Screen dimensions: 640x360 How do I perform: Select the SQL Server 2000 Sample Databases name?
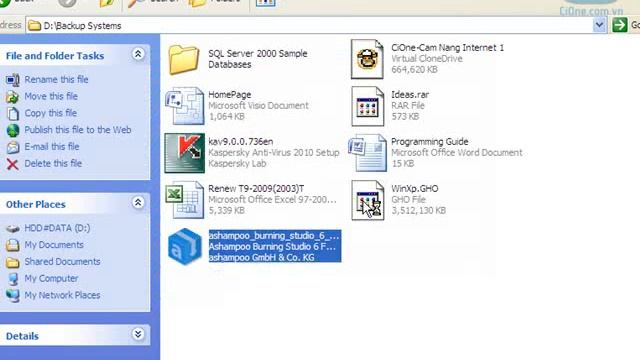(x=258, y=59)
